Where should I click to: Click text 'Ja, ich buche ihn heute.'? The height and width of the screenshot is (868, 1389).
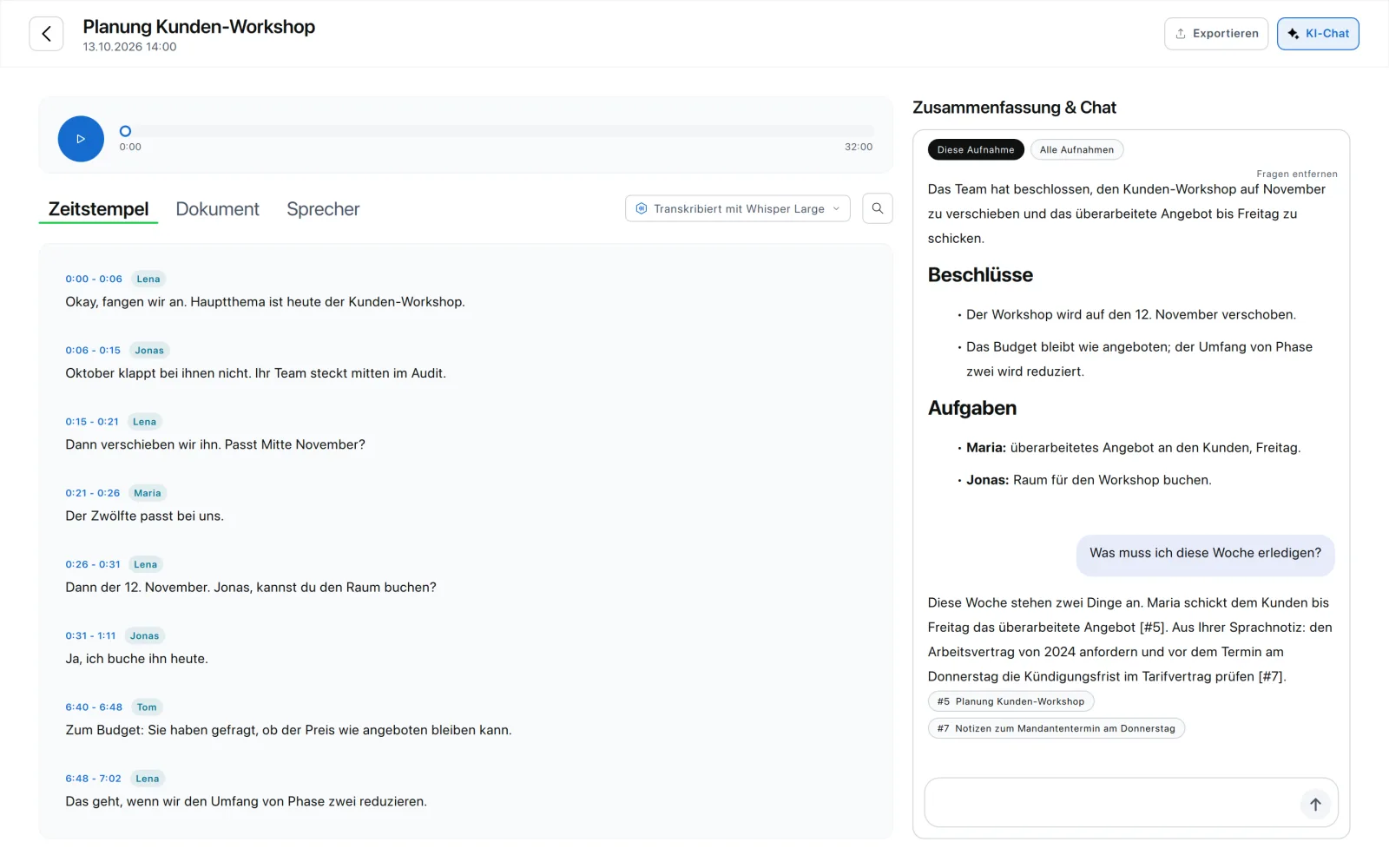(x=137, y=659)
